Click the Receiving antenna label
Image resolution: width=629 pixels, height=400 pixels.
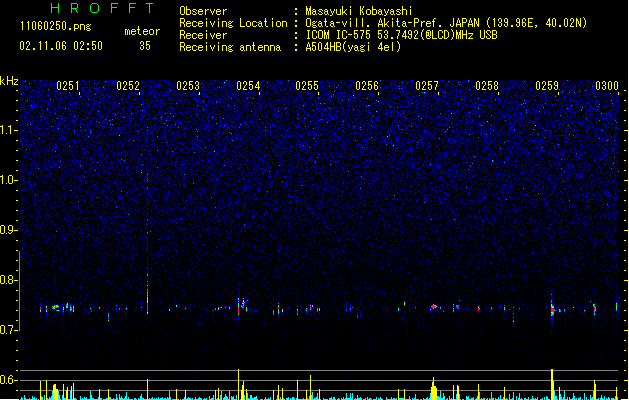[230, 47]
